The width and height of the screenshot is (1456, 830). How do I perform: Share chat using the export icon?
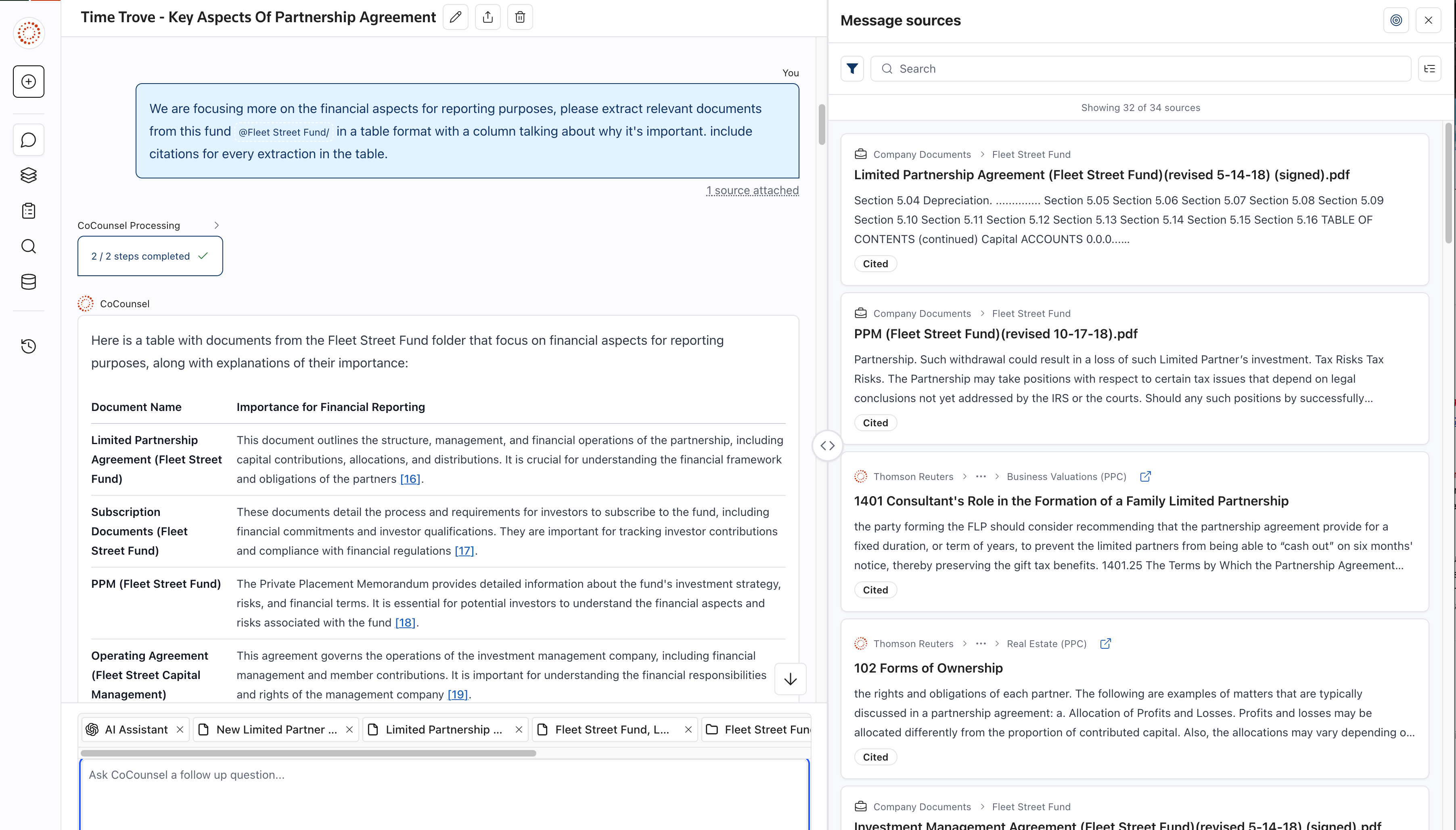click(x=488, y=17)
